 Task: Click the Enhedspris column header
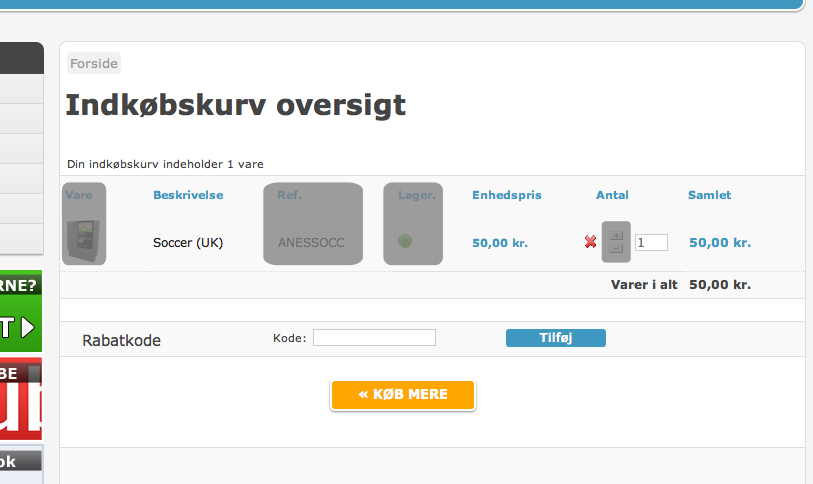click(507, 195)
